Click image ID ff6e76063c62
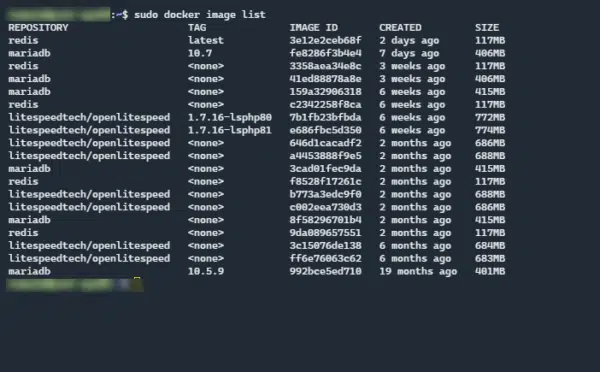The width and height of the screenshot is (600, 372). point(325,258)
